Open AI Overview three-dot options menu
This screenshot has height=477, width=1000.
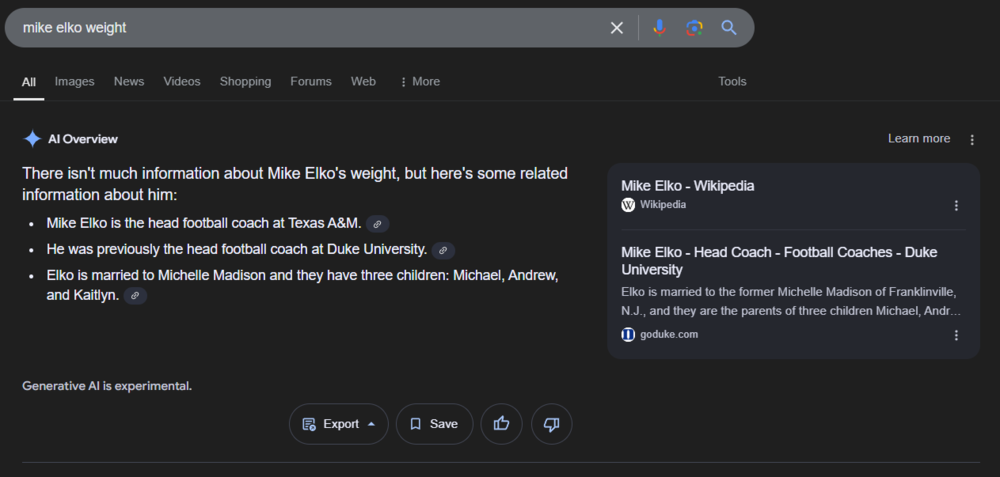point(972,139)
